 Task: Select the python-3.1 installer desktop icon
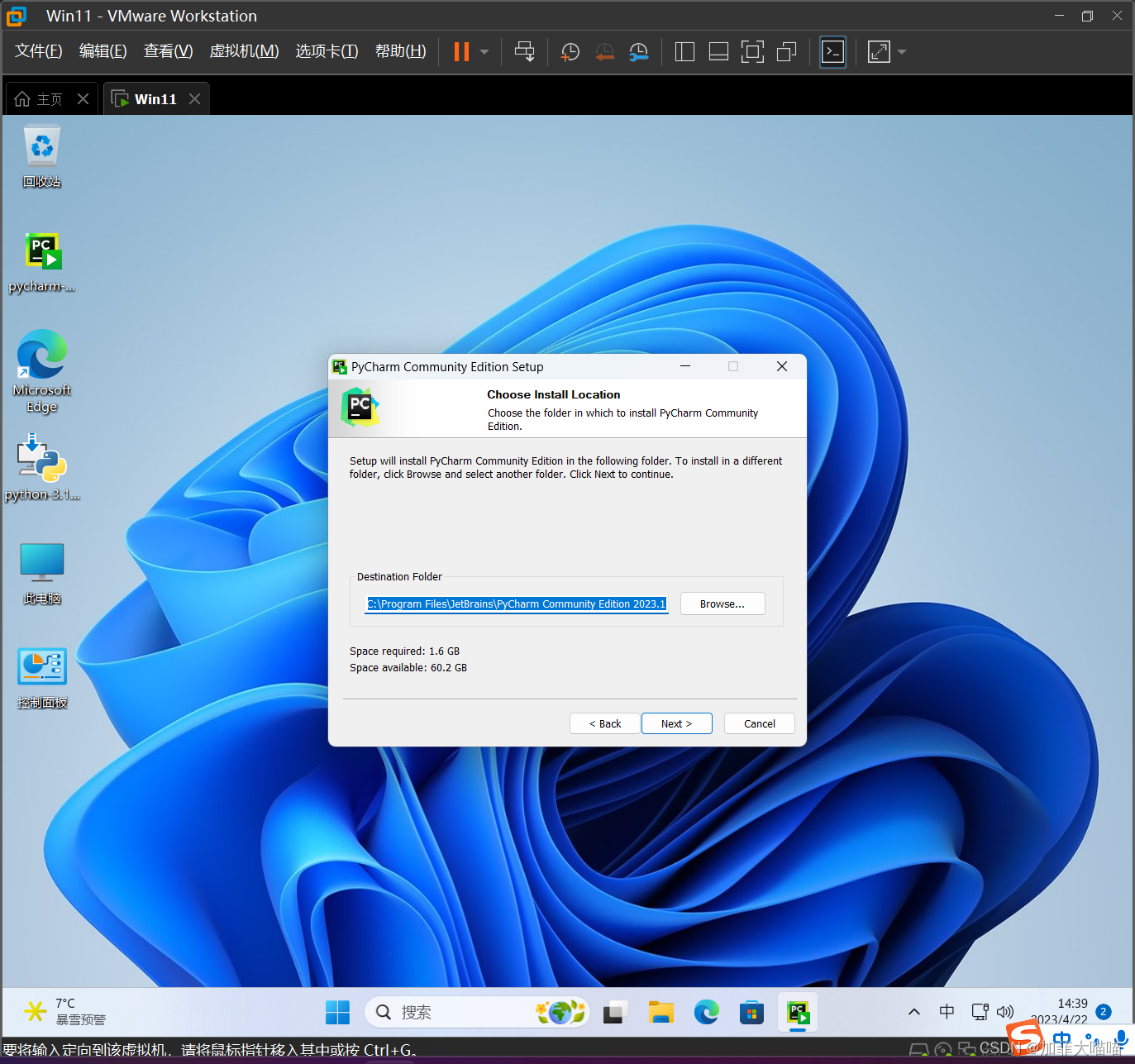pos(41,469)
